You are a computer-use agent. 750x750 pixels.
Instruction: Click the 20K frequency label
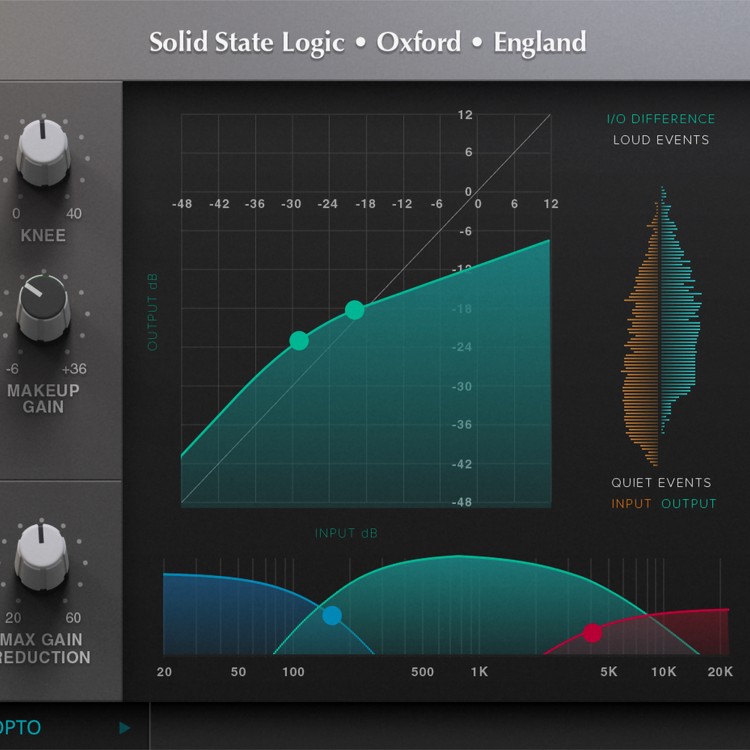pyautogui.click(x=720, y=672)
